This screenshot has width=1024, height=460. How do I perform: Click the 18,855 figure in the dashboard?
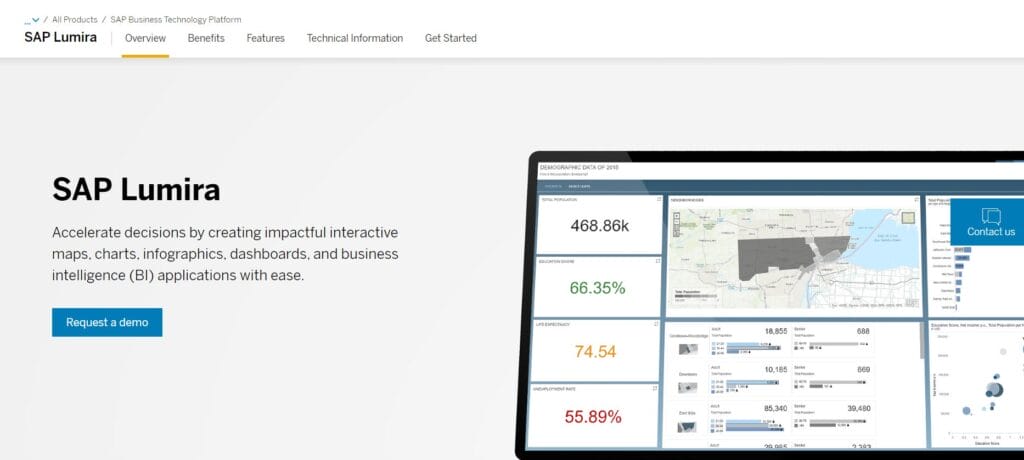(x=776, y=331)
